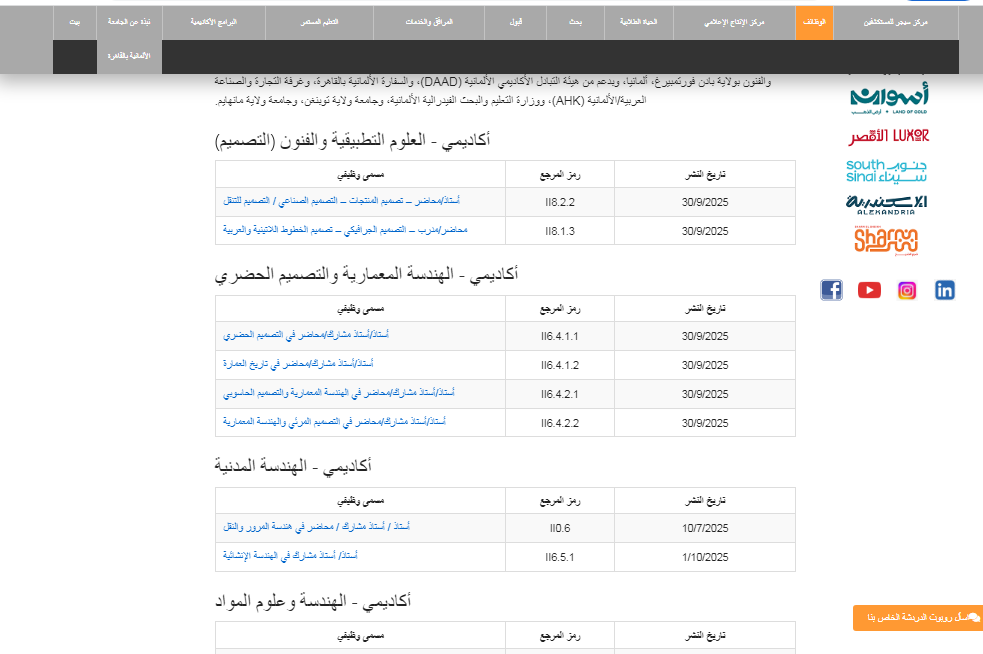Open the هندسة المرور والنقل job link
The image size is (983, 654).
[x=316, y=526]
